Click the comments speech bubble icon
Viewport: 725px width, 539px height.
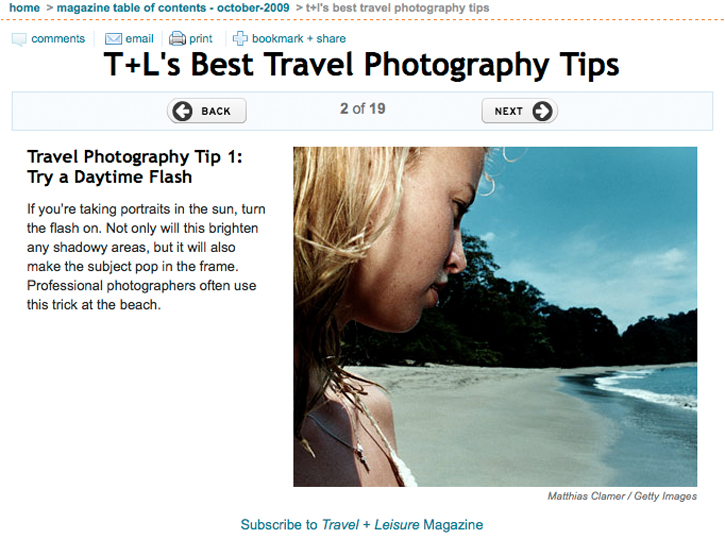point(19,39)
